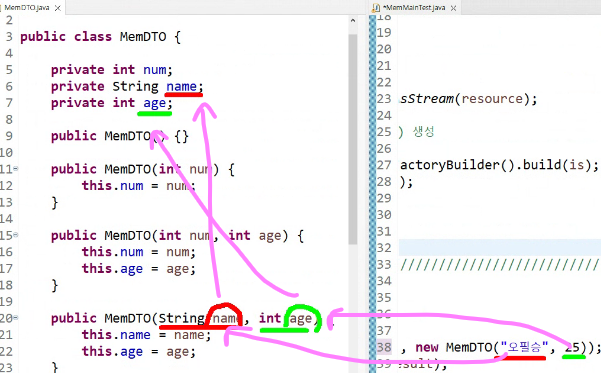This screenshot has height=373, width=601.
Task: Click the vertical scrollbar thumb in MemDTO editor
Action: point(353,139)
